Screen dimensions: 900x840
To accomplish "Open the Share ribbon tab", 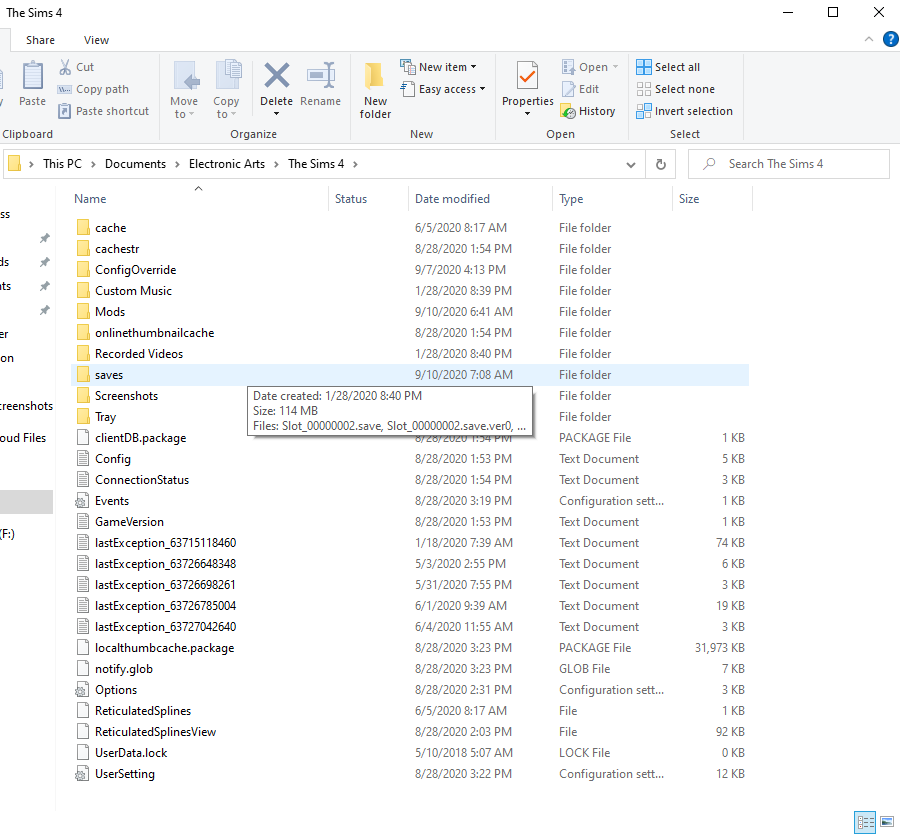I will point(40,40).
